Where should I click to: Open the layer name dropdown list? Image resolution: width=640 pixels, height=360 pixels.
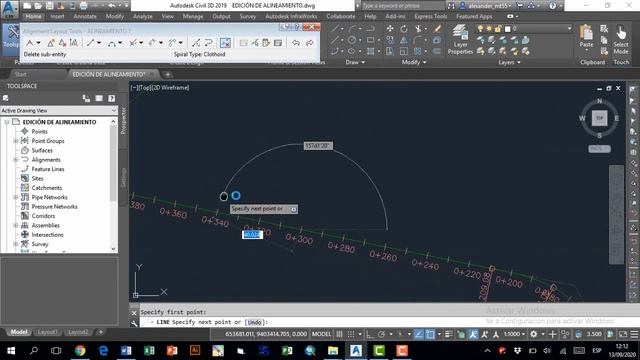[570, 29]
